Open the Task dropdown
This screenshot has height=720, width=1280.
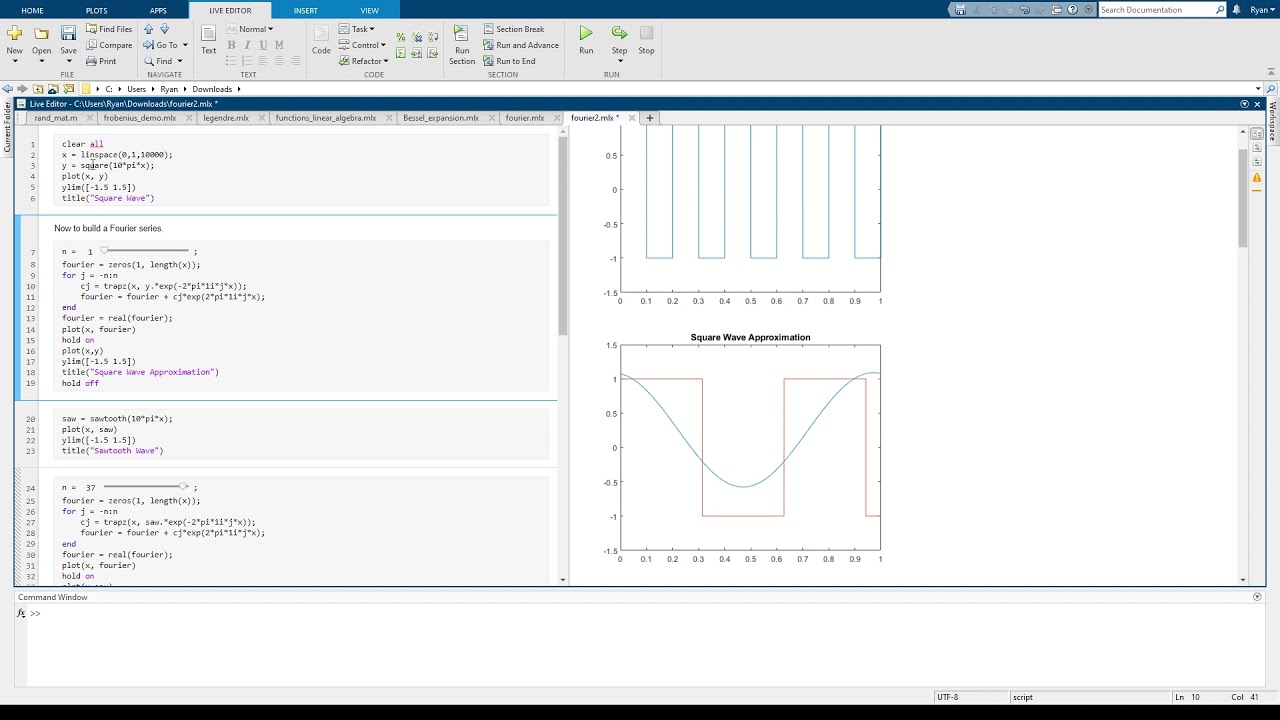(357, 29)
